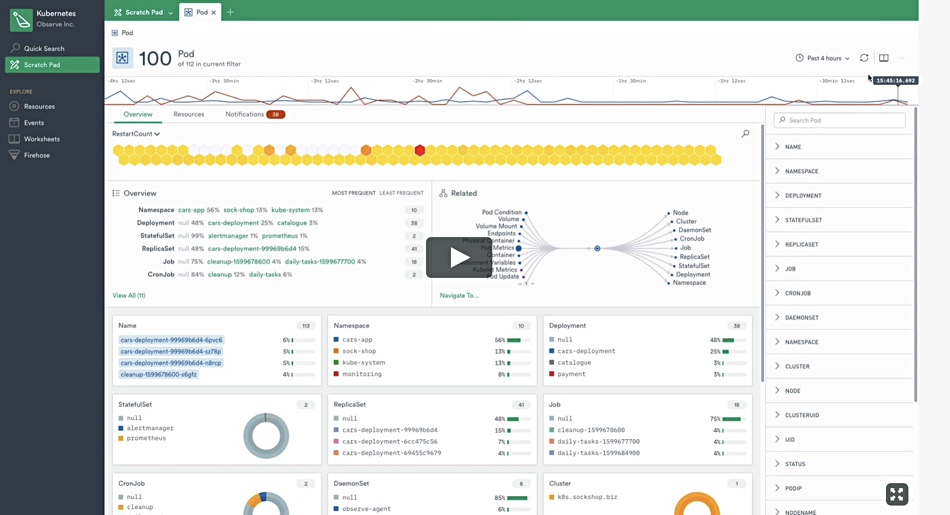Select the red hexagon pod
950x515 pixels.
tap(420, 150)
